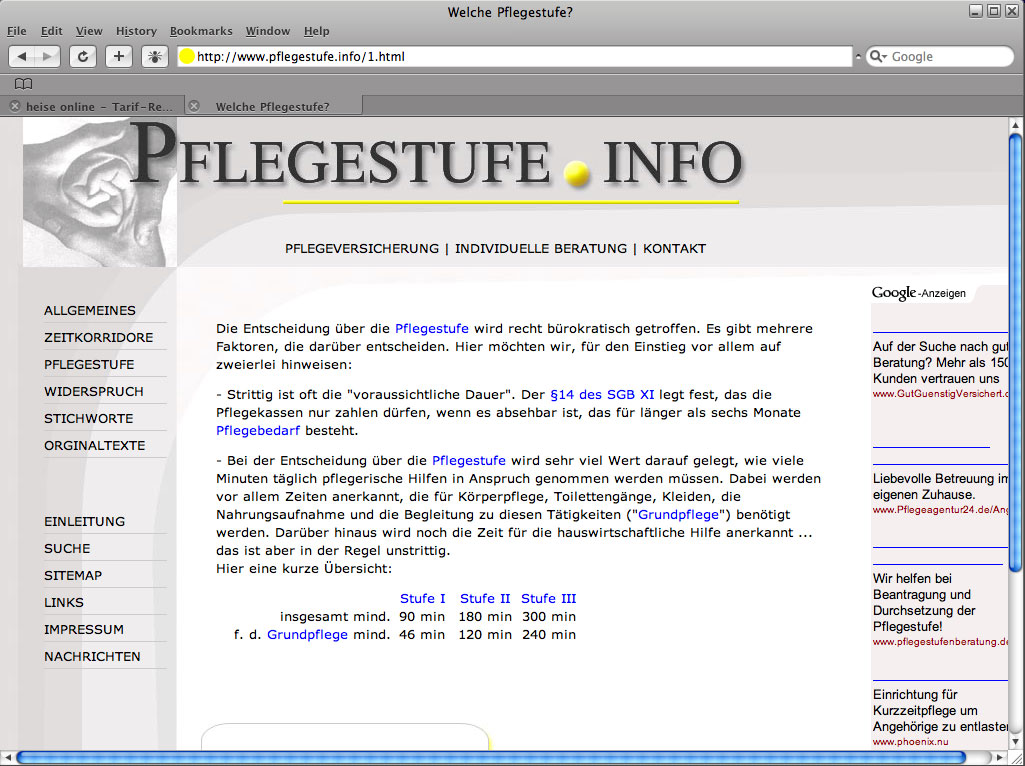Screen dimensions: 1025x766
Task: Click the Stufe I table header link
Action: pos(422,599)
